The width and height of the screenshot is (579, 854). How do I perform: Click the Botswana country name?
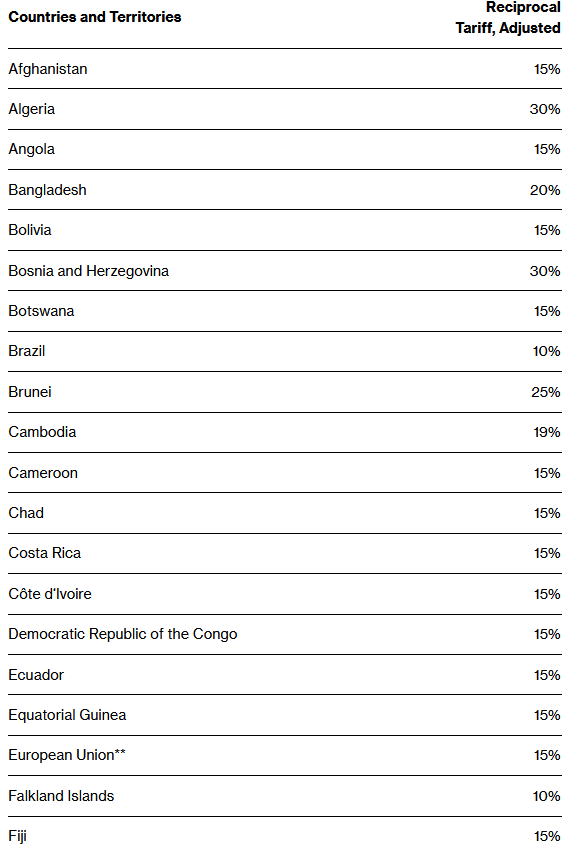pos(41,311)
